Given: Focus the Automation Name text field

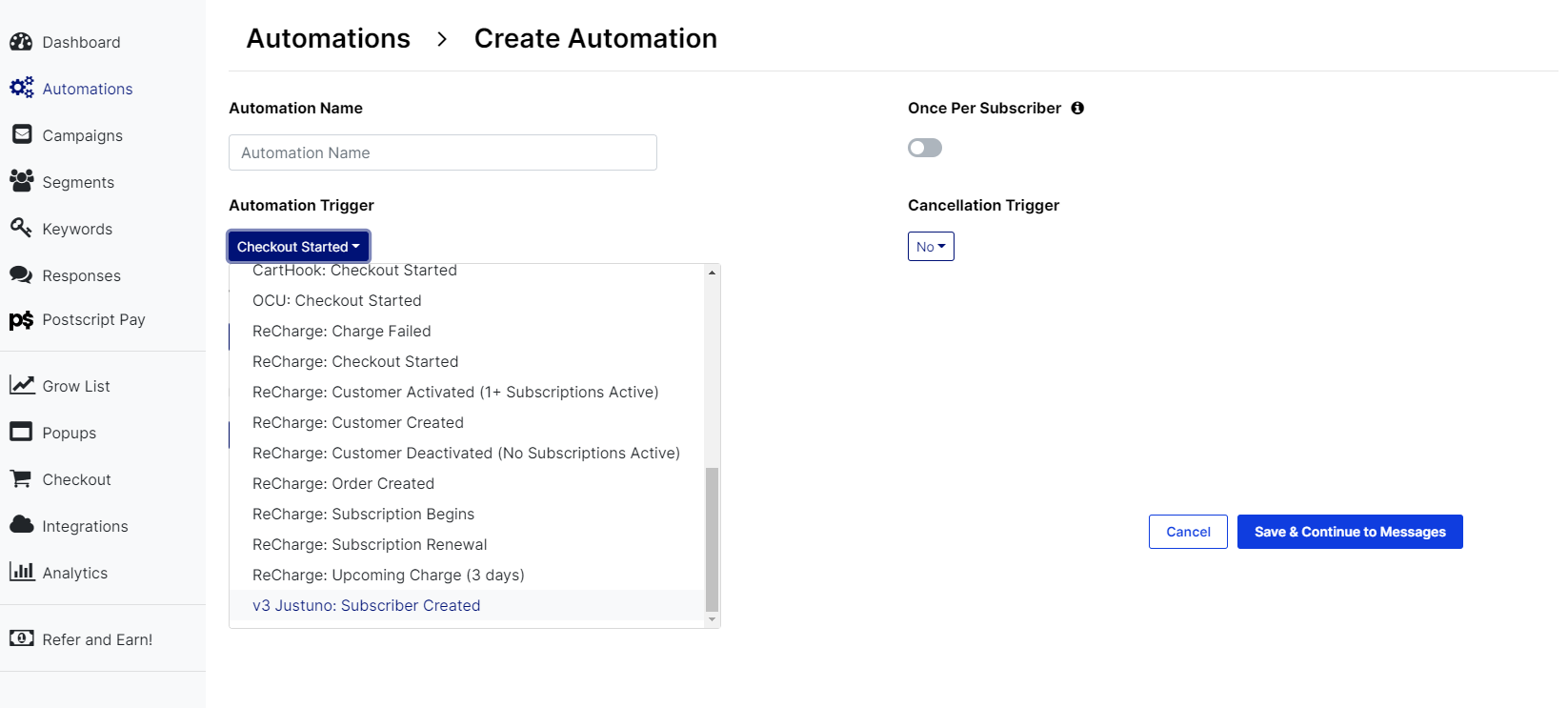Looking at the screenshot, I should point(442,152).
